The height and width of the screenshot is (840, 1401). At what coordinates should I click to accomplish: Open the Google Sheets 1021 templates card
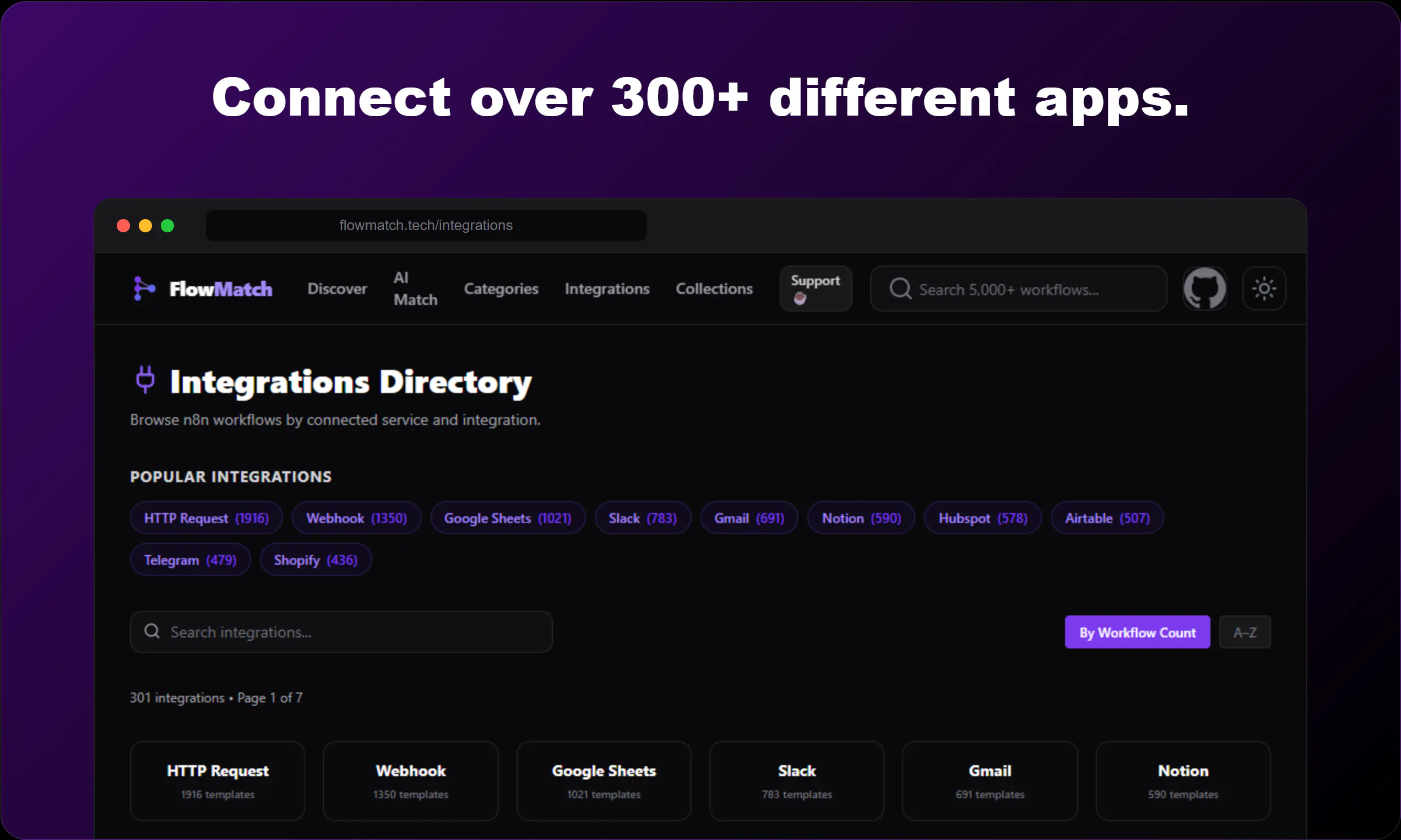tap(604, 781)
